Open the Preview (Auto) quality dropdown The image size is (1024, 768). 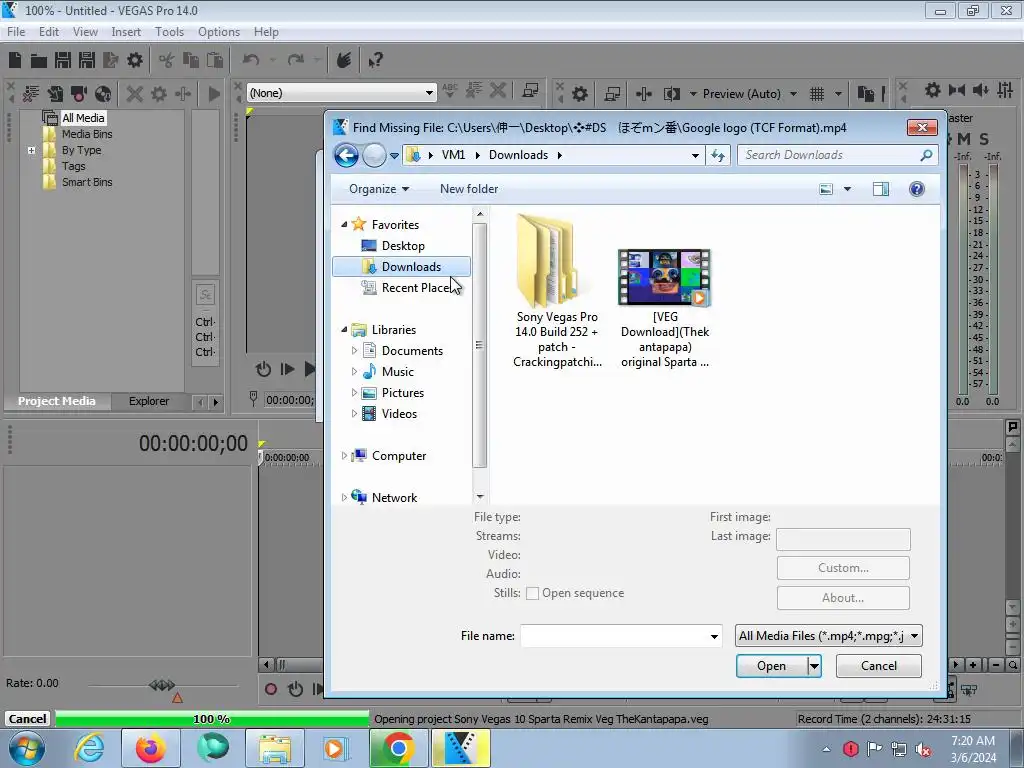(793, 94)
